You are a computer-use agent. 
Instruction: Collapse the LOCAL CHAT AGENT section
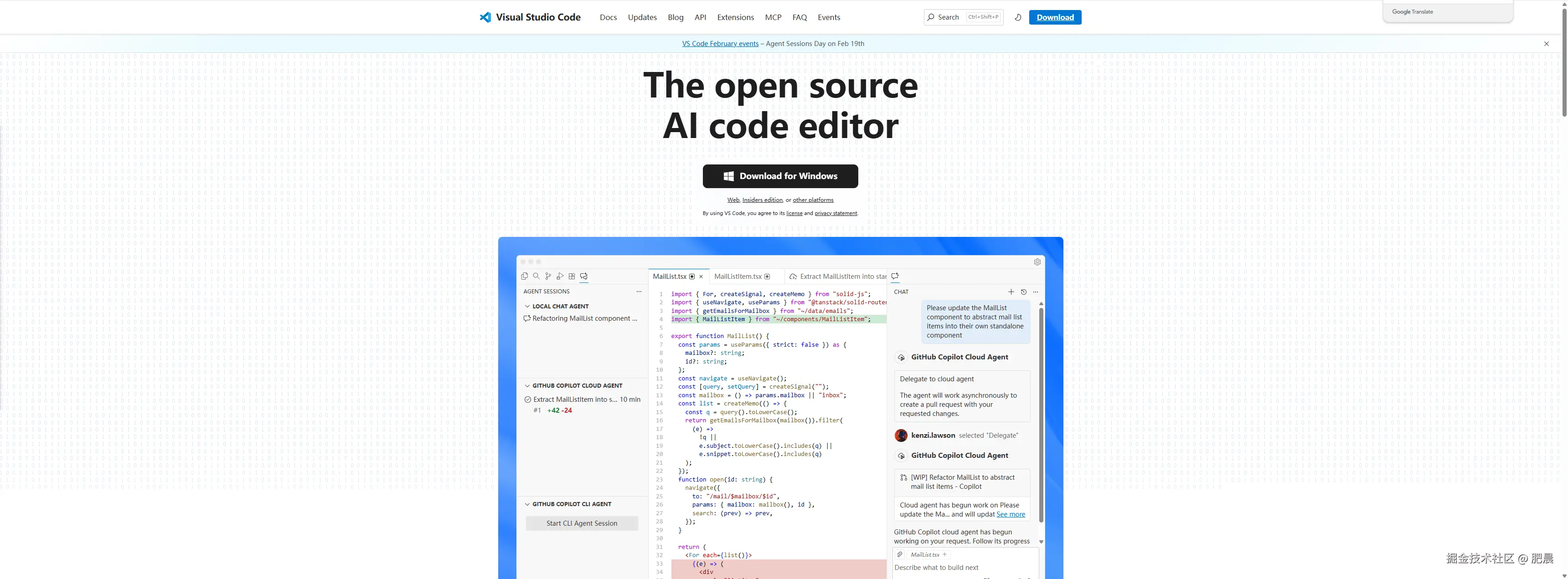coord(527,306)
